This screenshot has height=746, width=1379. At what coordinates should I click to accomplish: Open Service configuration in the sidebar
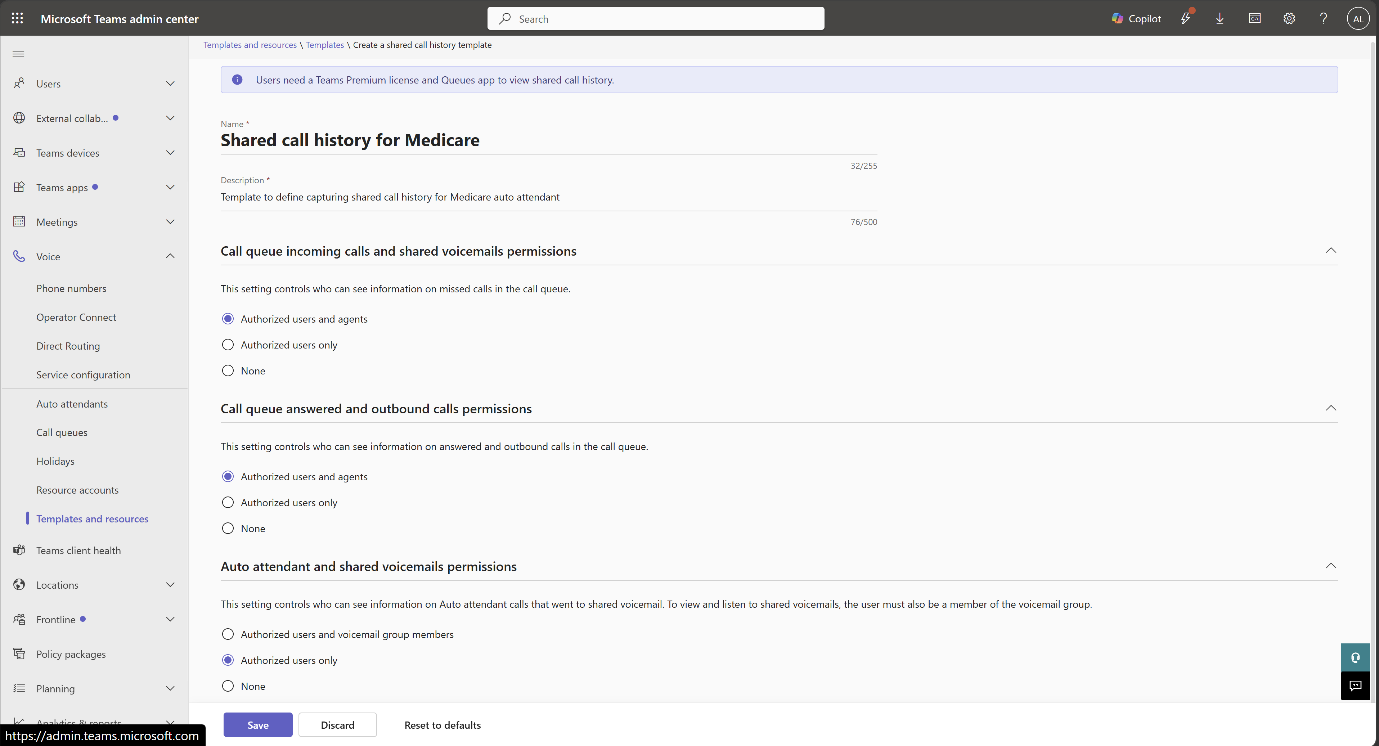point(83,375)
